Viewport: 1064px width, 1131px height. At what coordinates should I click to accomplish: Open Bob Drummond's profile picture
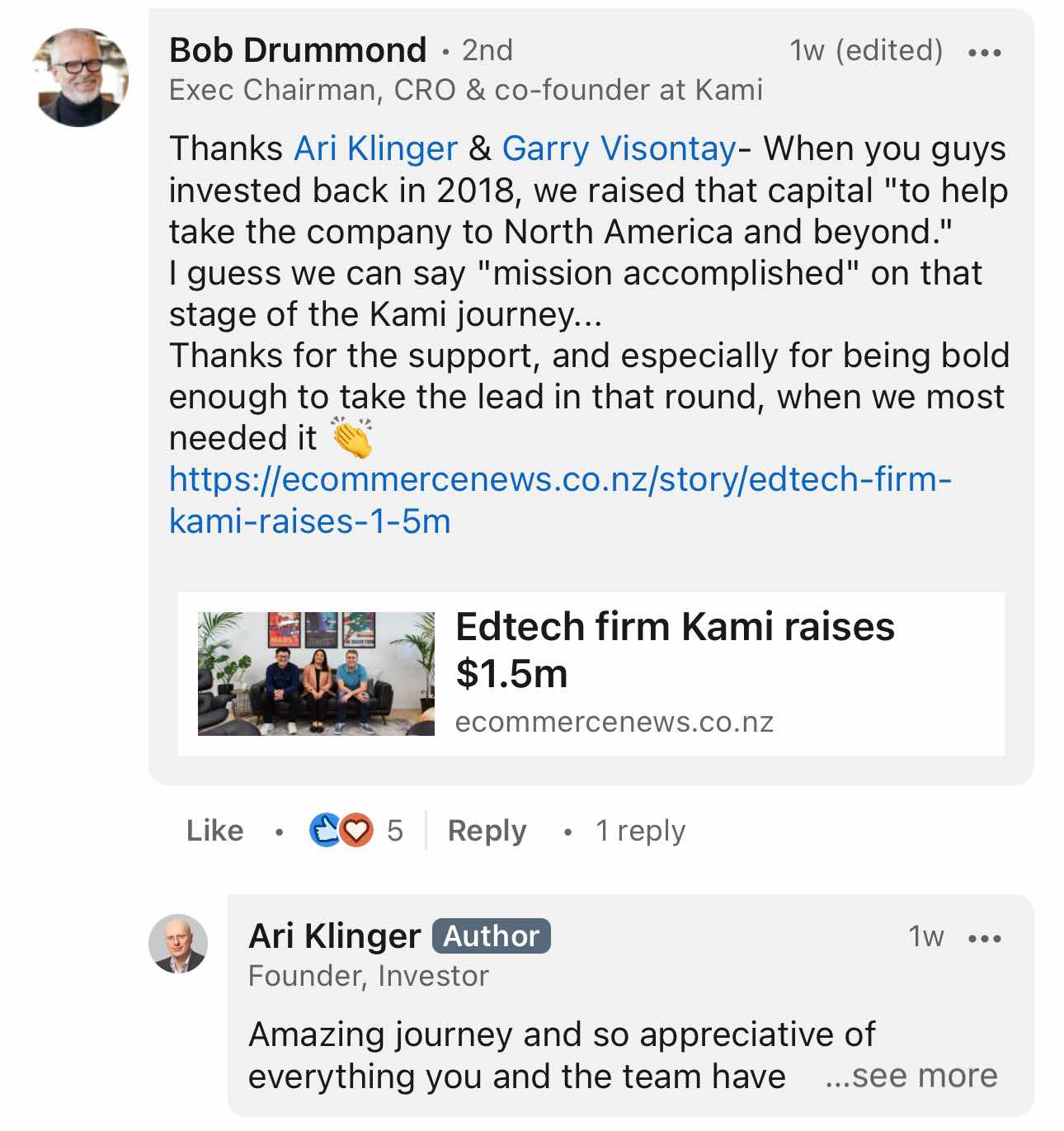pyautogui.click(x=80, y=78)
